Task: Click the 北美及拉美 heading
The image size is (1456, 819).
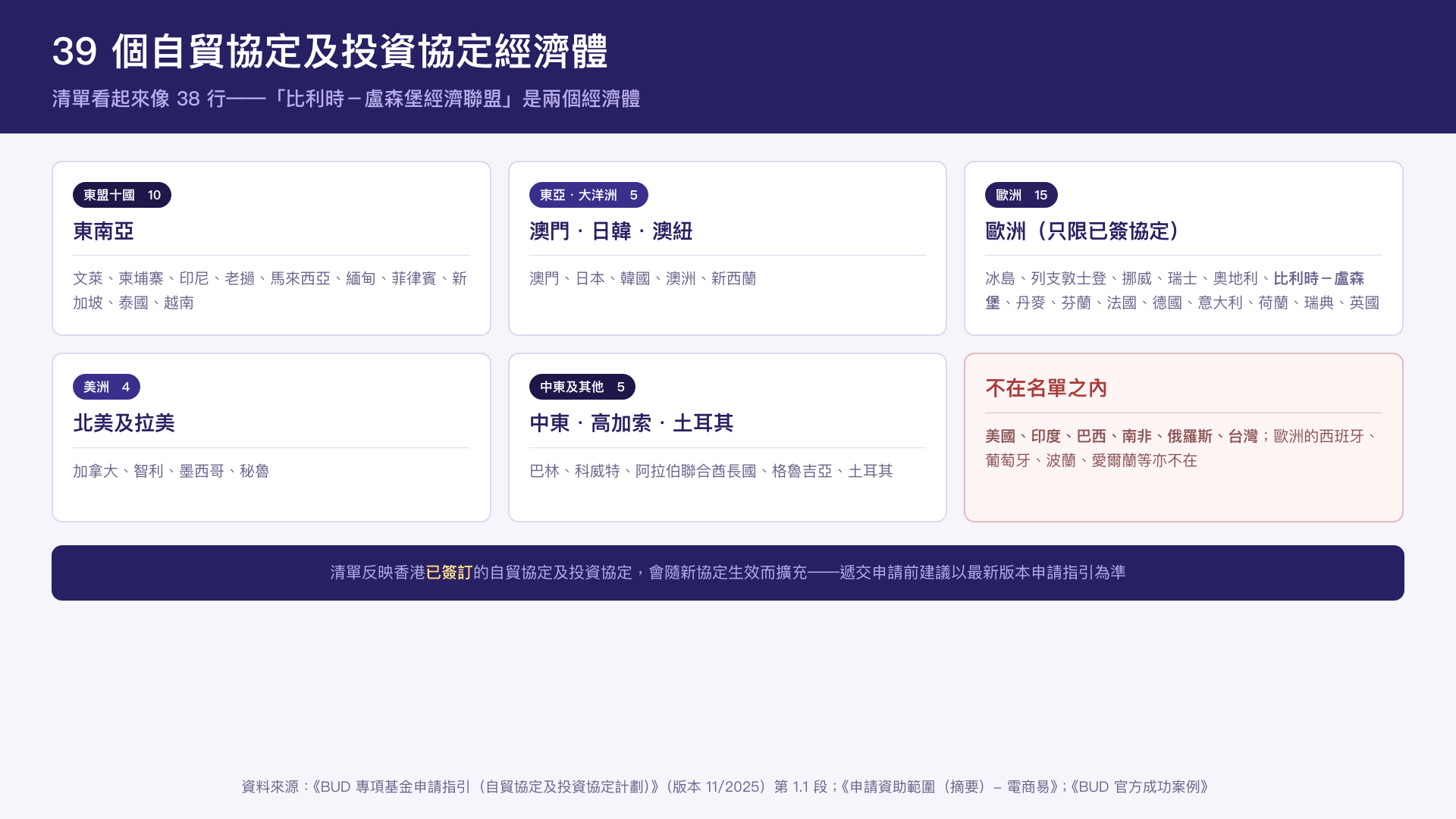Action: 124,423
